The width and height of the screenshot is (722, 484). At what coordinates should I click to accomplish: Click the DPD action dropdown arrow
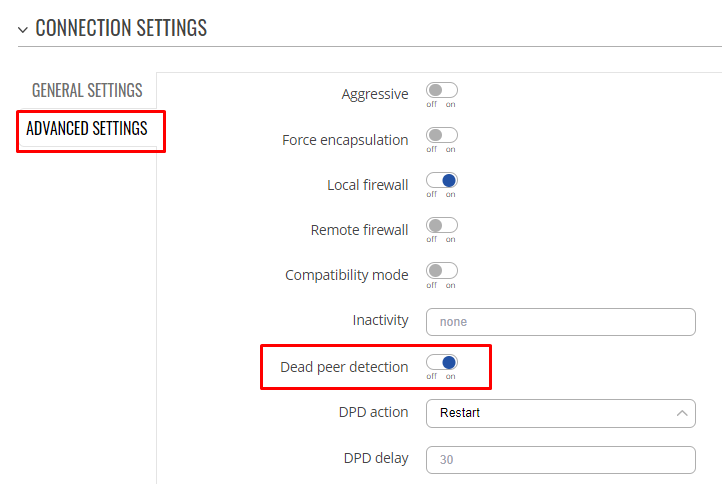[682, 413]
